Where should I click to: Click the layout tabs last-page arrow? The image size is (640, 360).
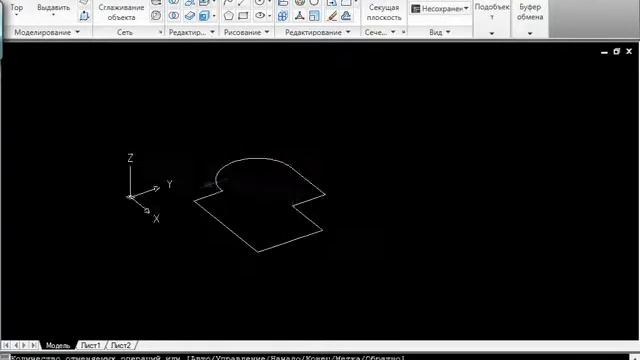tap(33, 345)
